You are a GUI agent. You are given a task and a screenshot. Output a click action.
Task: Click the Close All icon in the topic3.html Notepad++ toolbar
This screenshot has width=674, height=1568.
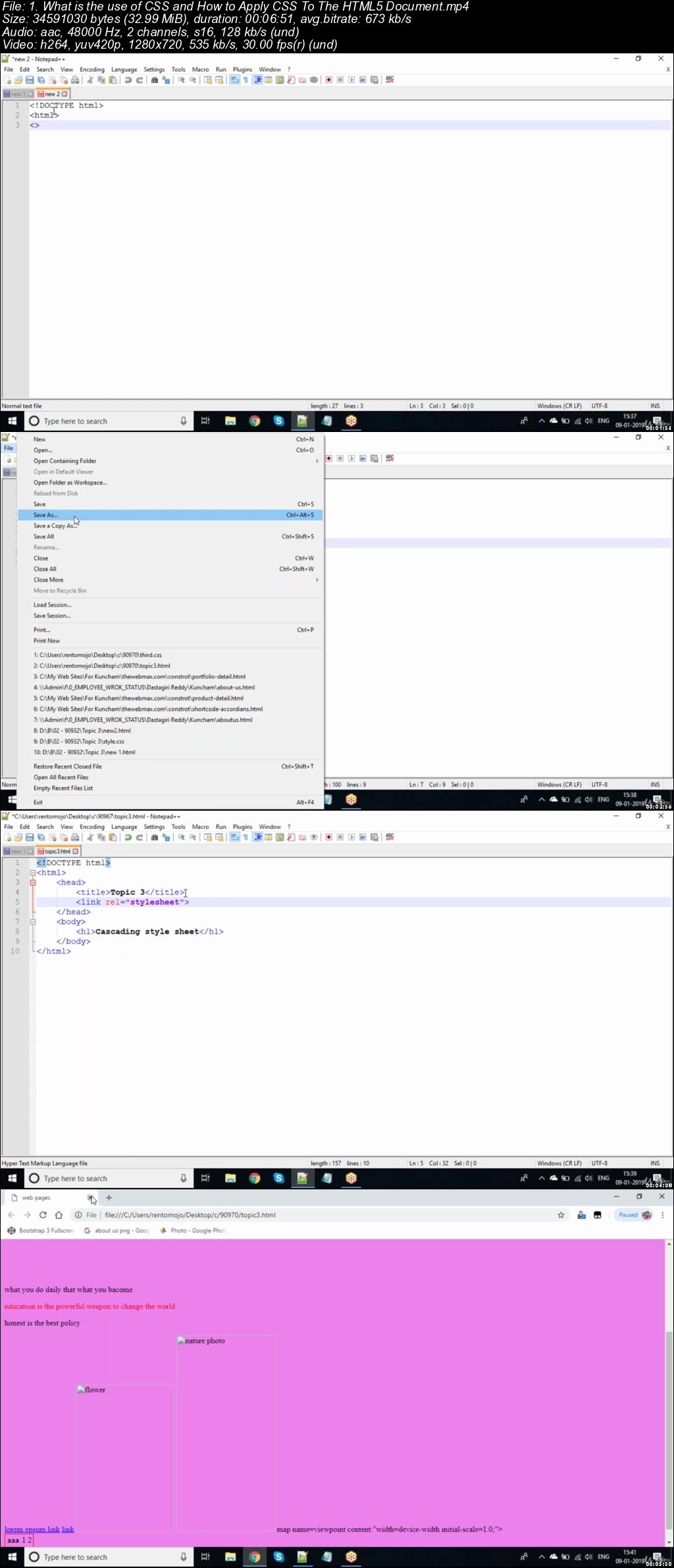pyautogui.click(x=64, y=837)
